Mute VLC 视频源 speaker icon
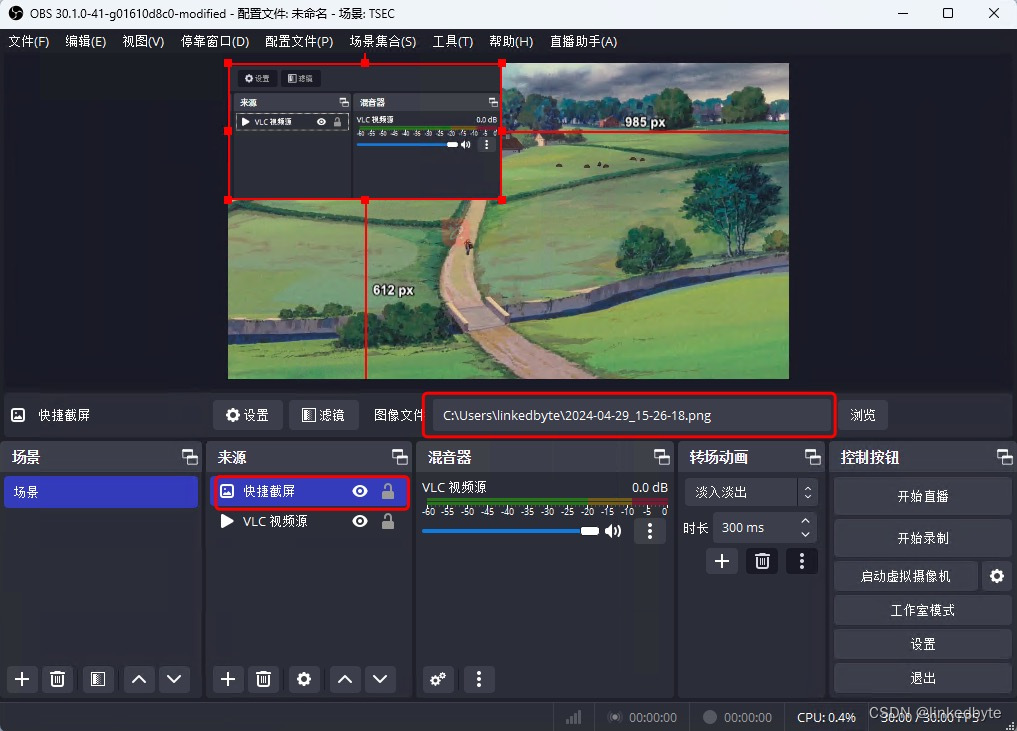This screenshot has height=731, width=1017. (613, 531)
